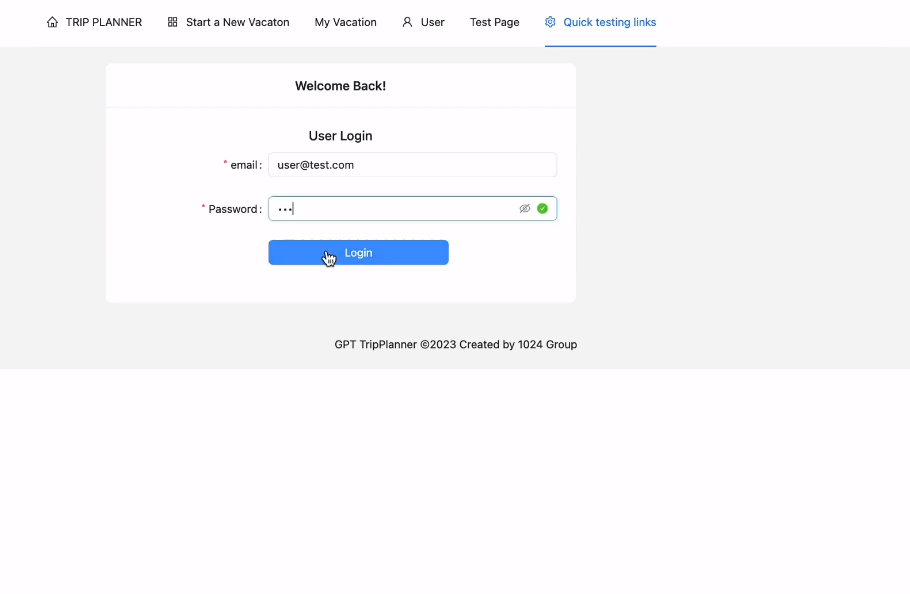The height and width of the screenshot is (594, 910).
Task: Click the Welcome Back! card header
Action: [x=340, y=86]
